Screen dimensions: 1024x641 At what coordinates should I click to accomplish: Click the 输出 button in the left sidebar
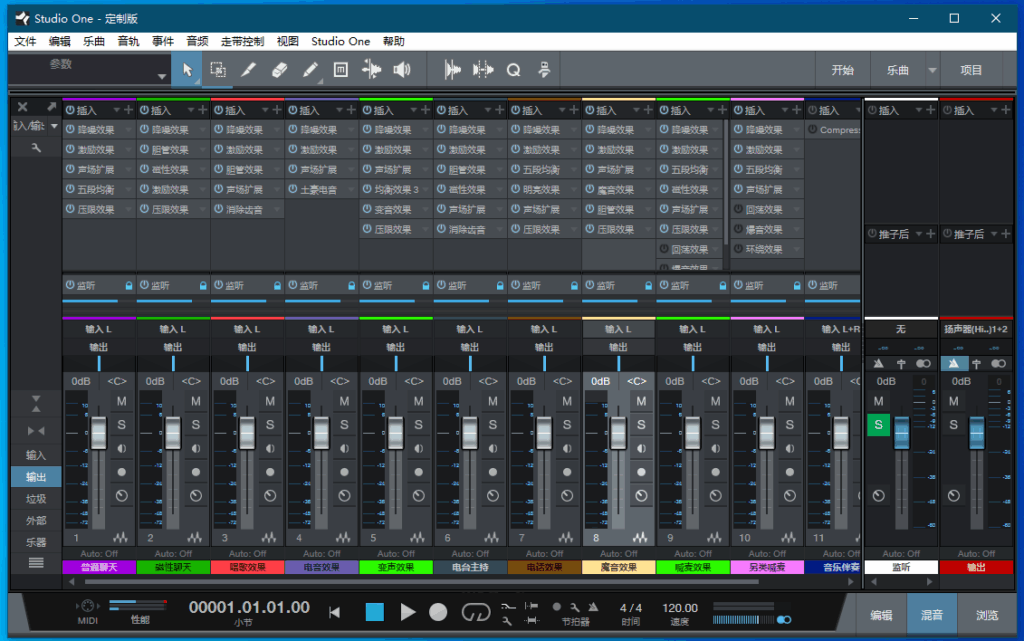[x=35, y=476]
